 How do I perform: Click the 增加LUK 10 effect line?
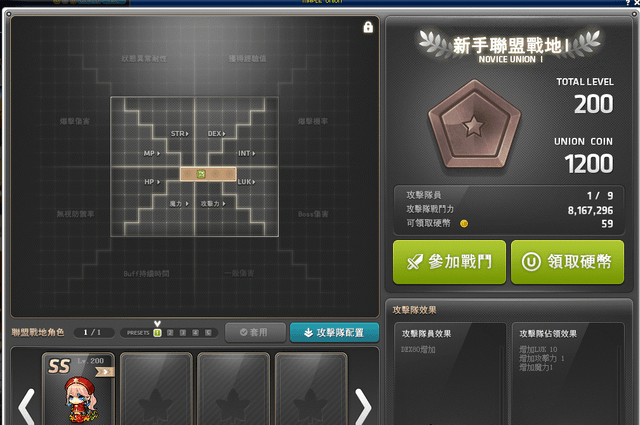coord(538,349)
